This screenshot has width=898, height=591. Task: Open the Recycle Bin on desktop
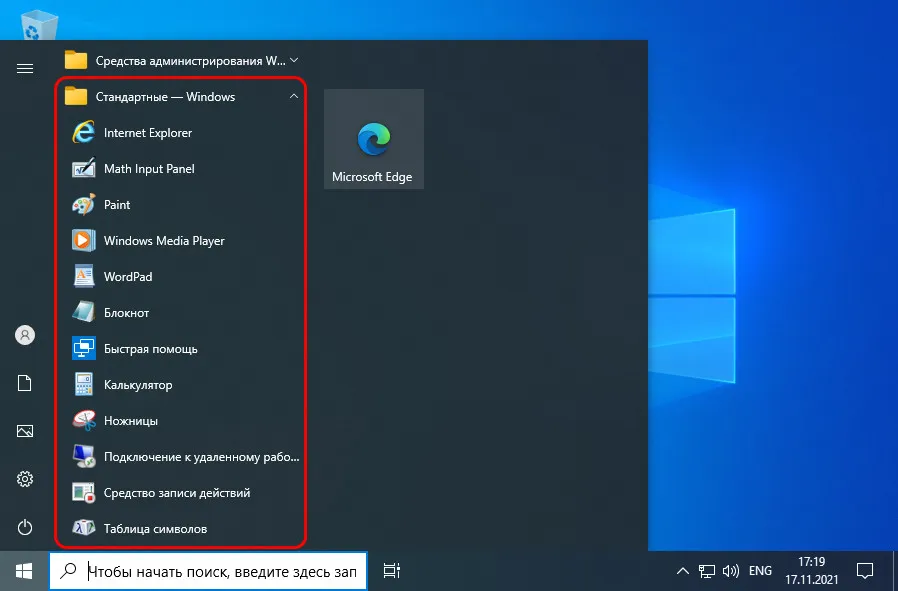[39, 26]
